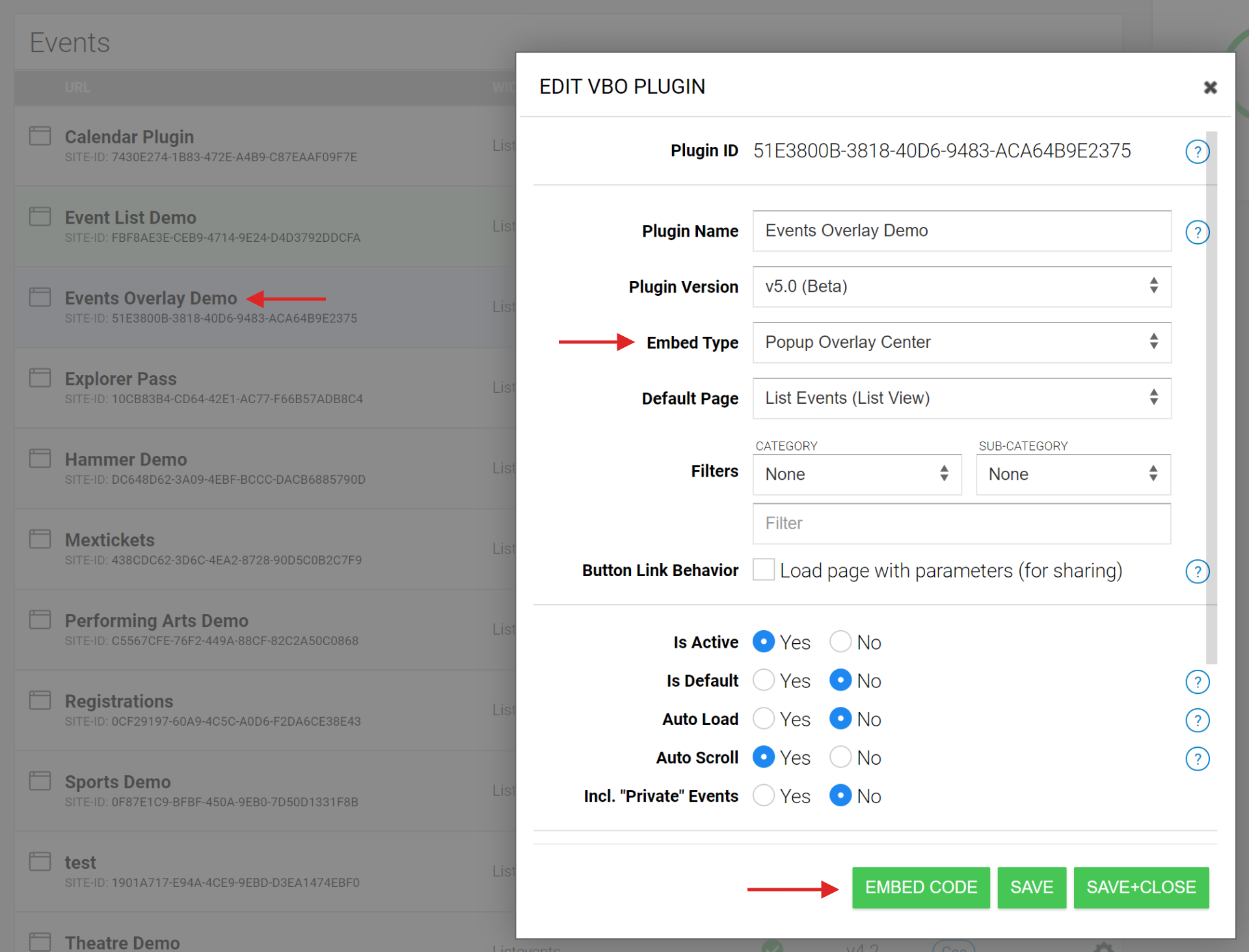1249x952 pixels.
Task: Set Is Default to Yes
Action: click(764, 680)
